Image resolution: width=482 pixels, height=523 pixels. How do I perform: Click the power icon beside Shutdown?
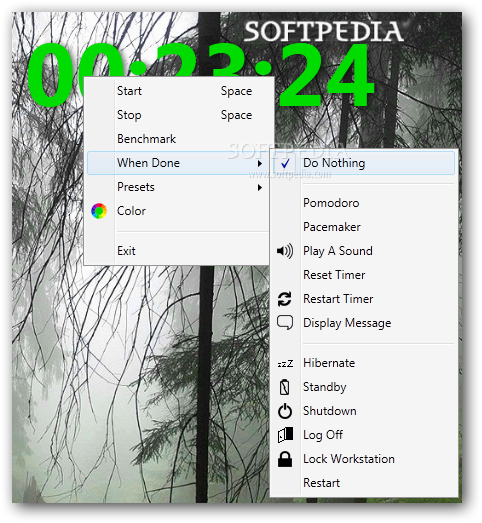pyautogui.click(x=285, y=411)
